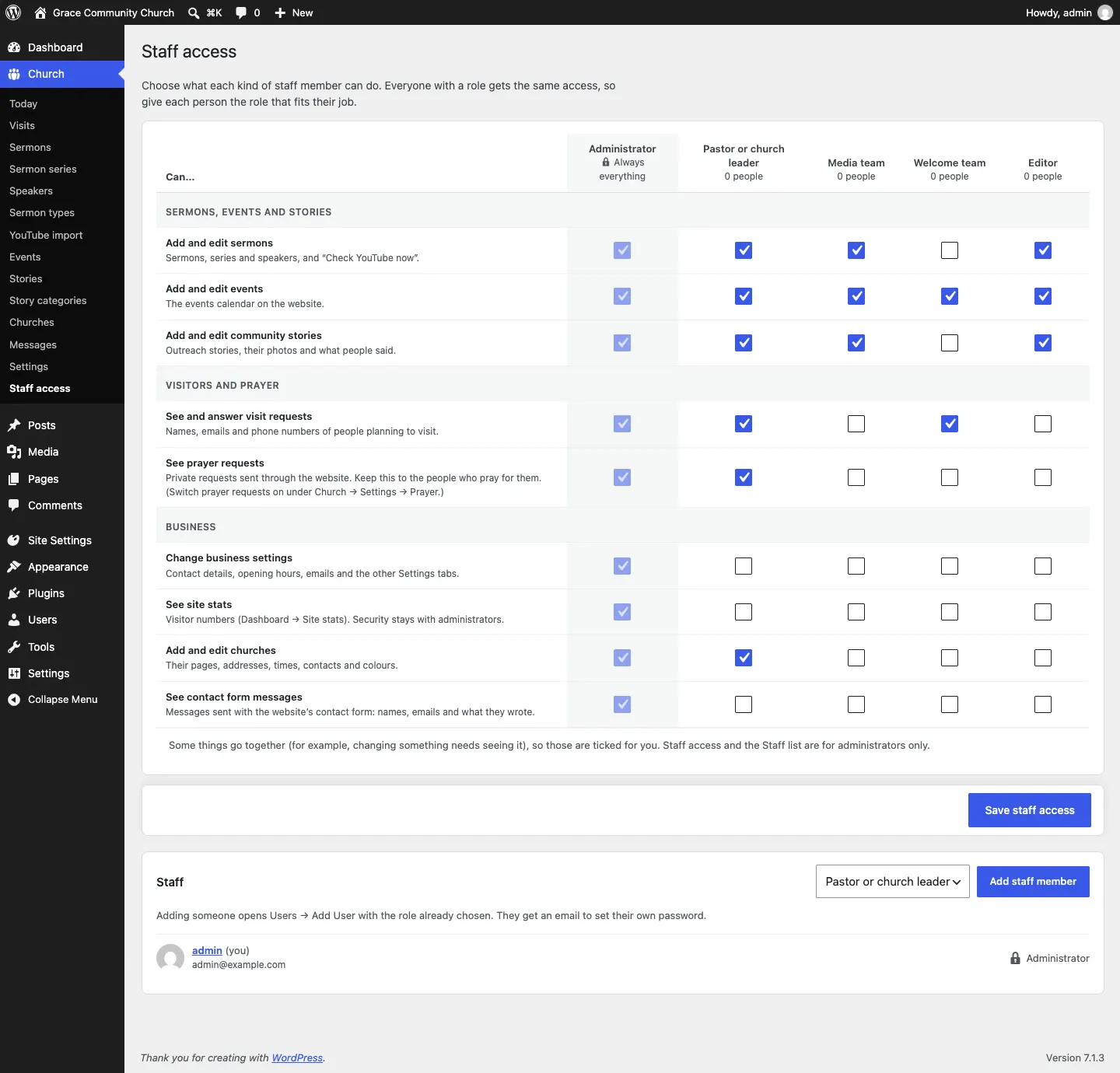Image resolution: width=1120 pixels, height=1073 pixels.
Task: Open the comments bubble in the admin bar
Action: tap(241, 12)
